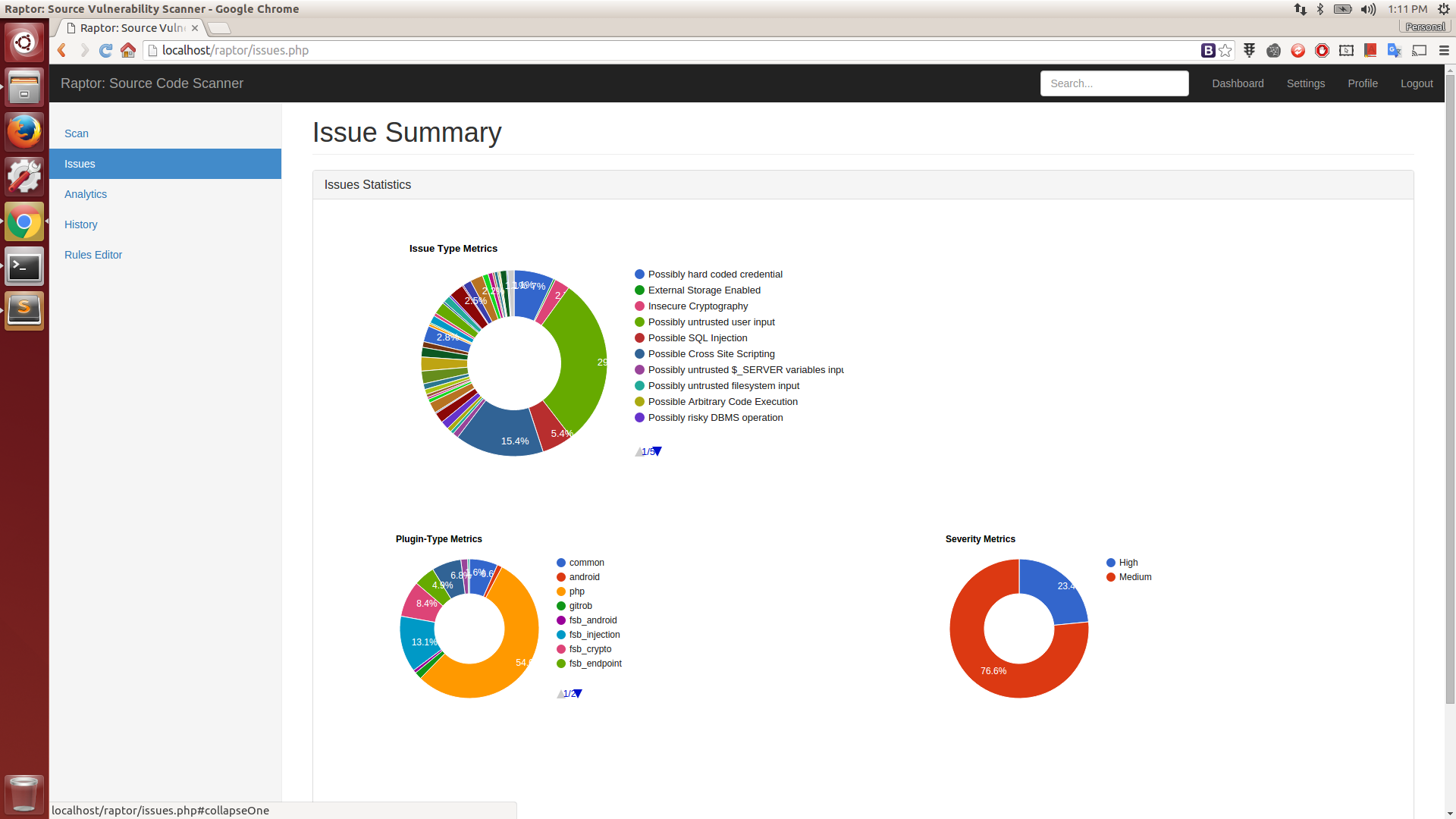
Task: Open the Chrome menu via hamburger icon
Action: [1444, 50]
